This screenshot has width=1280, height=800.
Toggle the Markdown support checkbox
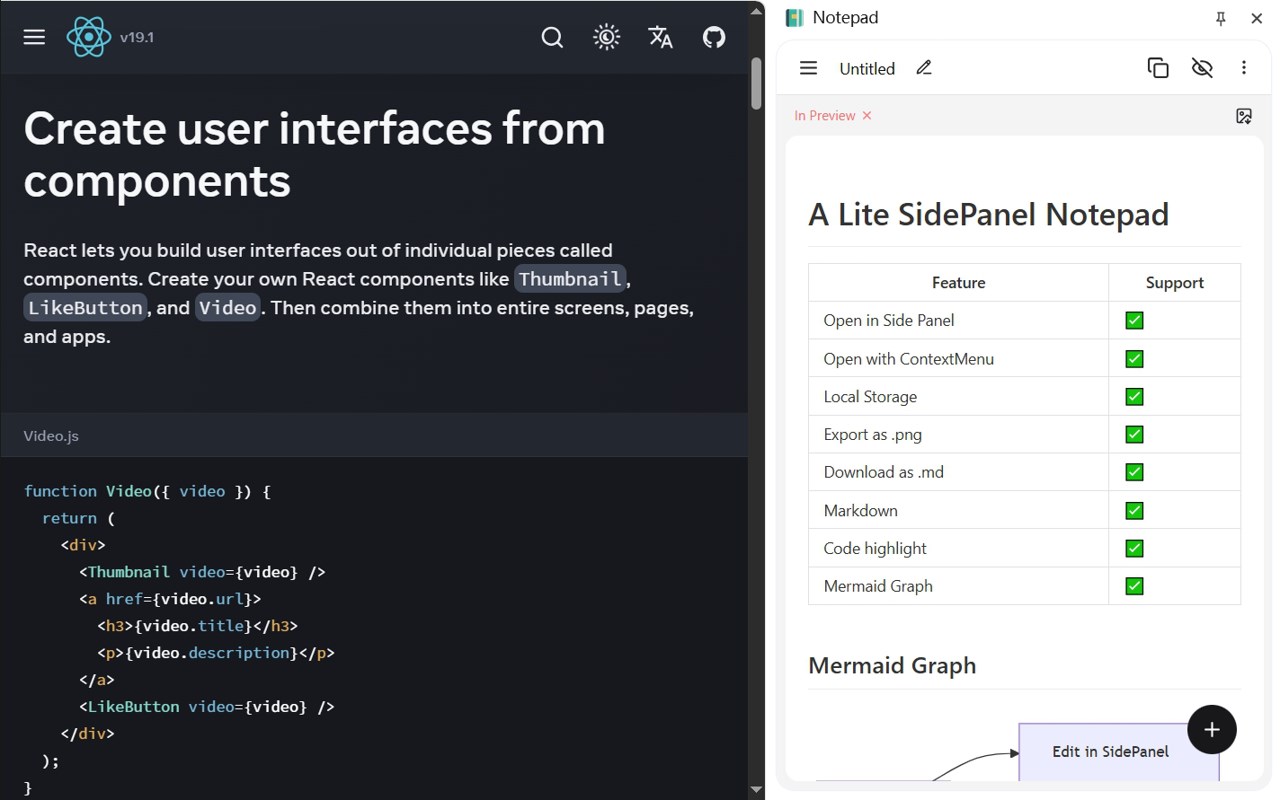click(x=1134, y=511)
